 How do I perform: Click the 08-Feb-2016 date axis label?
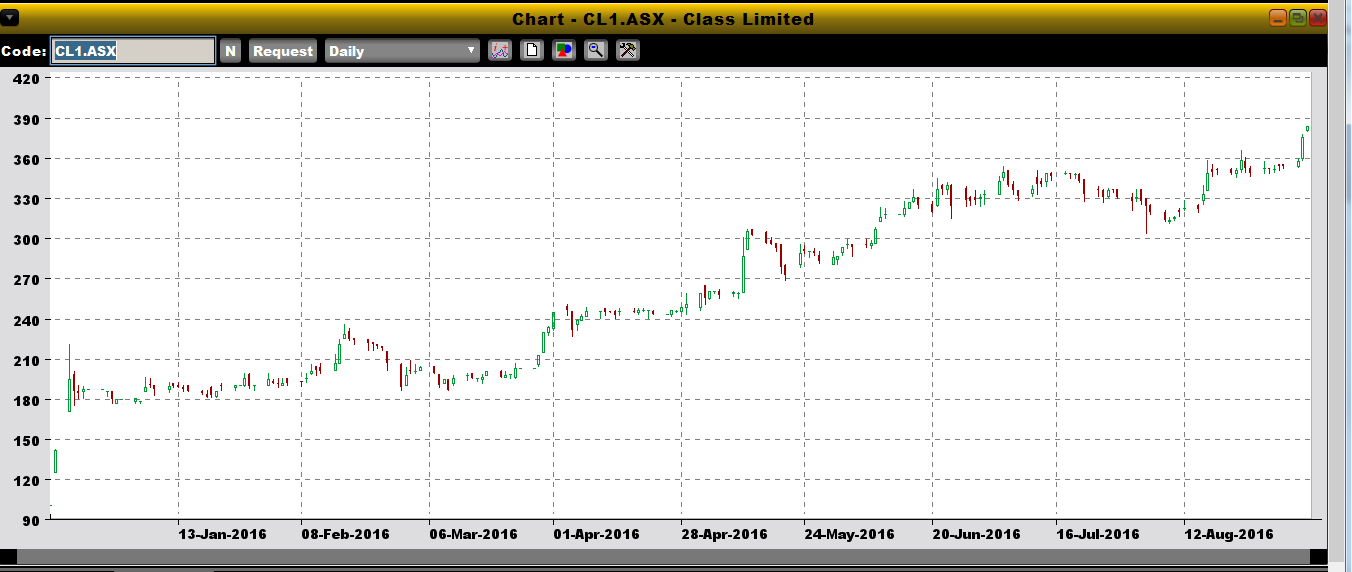pos(345,534)
